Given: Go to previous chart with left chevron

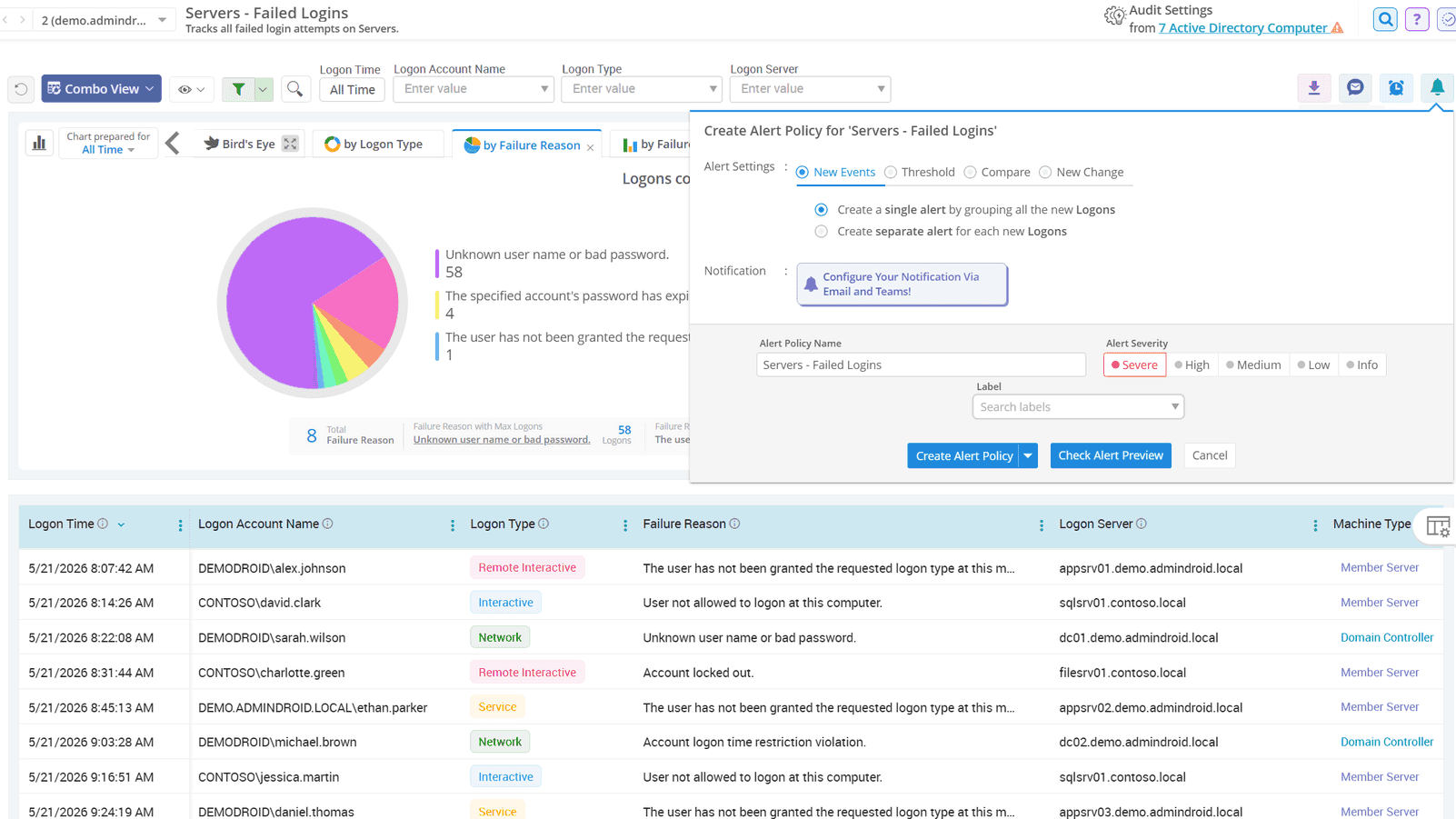Looking at the screenshot, I should tap(173, 143).
